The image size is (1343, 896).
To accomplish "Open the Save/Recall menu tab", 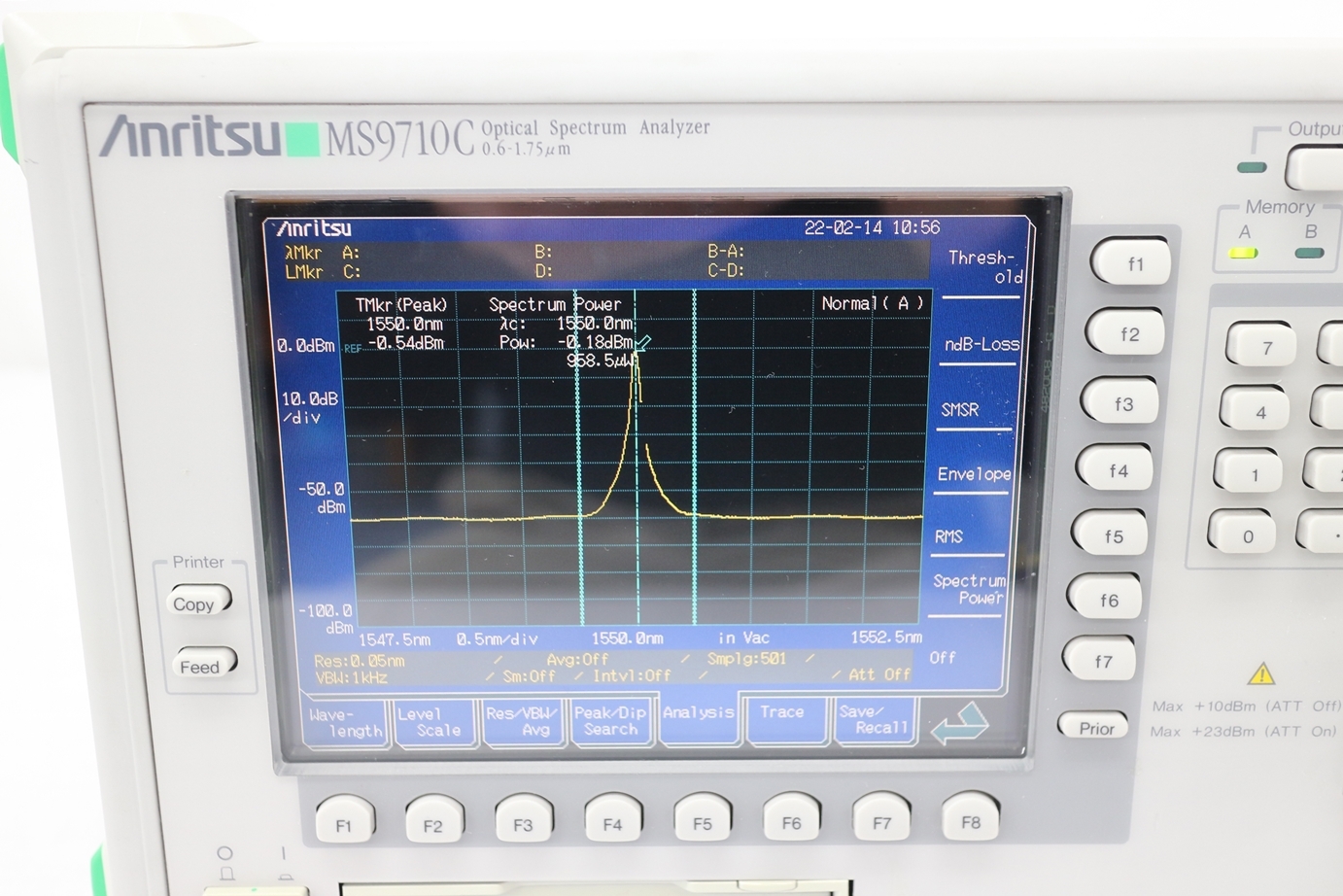I will coord(875,720).
